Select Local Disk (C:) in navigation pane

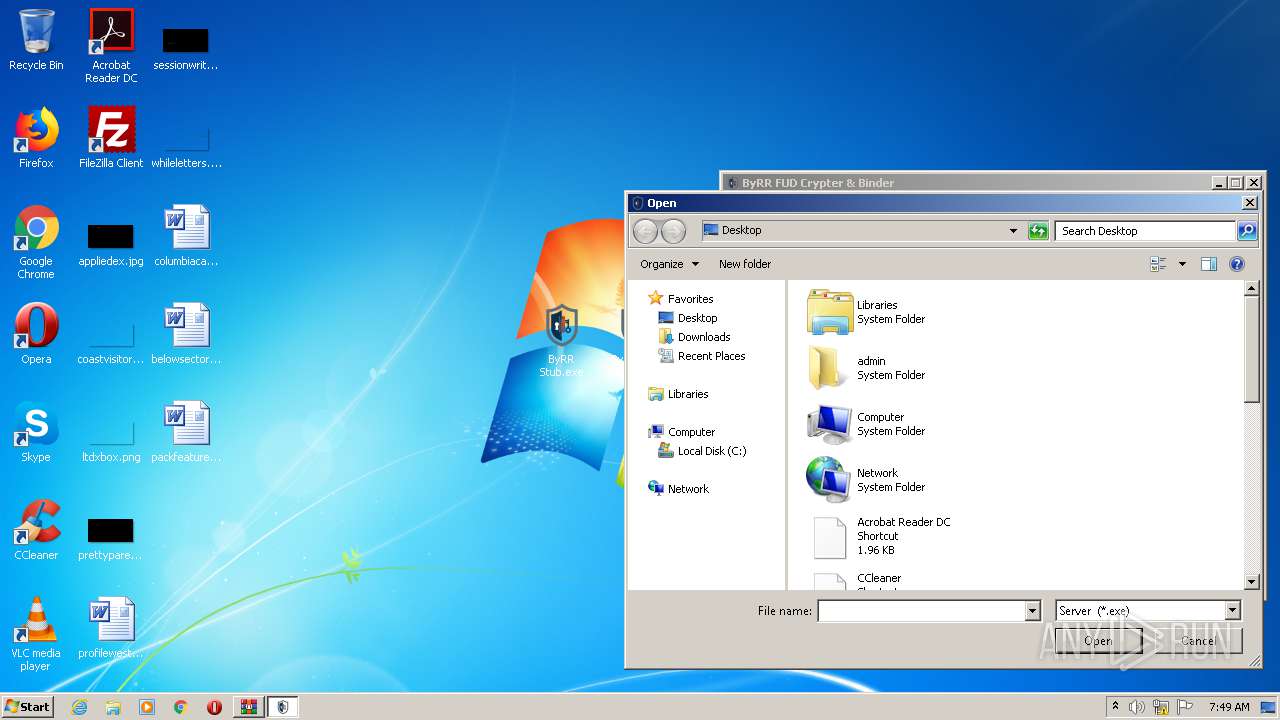(x=703, y=451)
